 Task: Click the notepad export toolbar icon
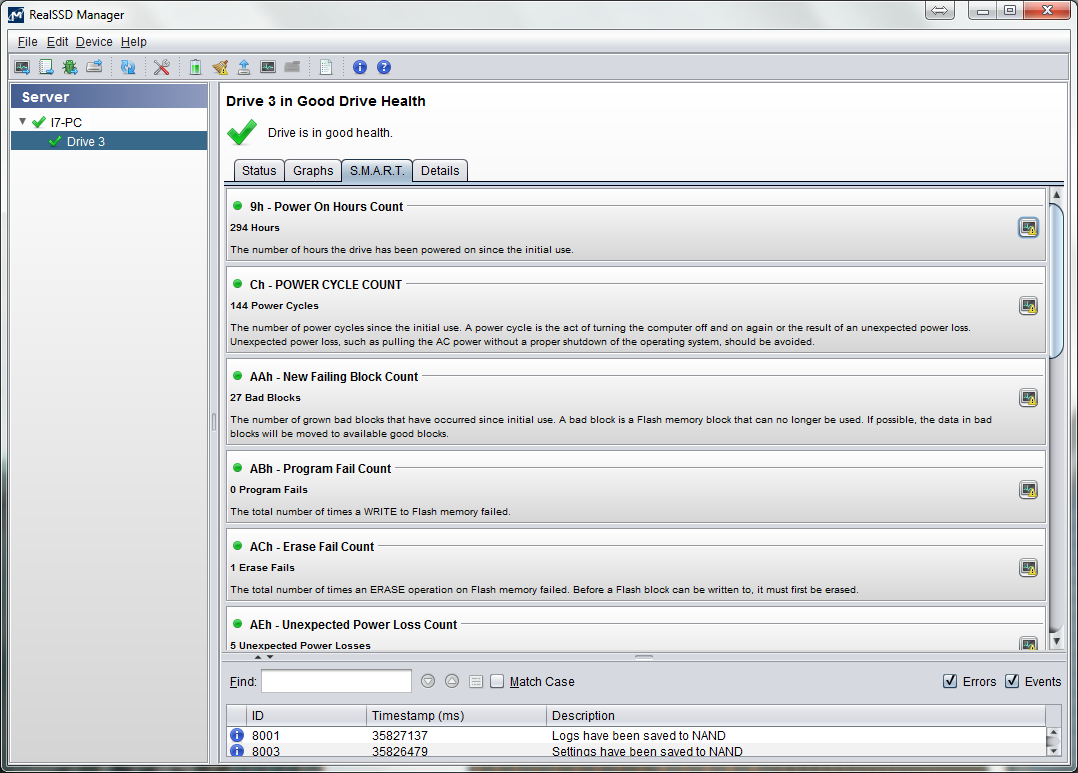point(46,67)
